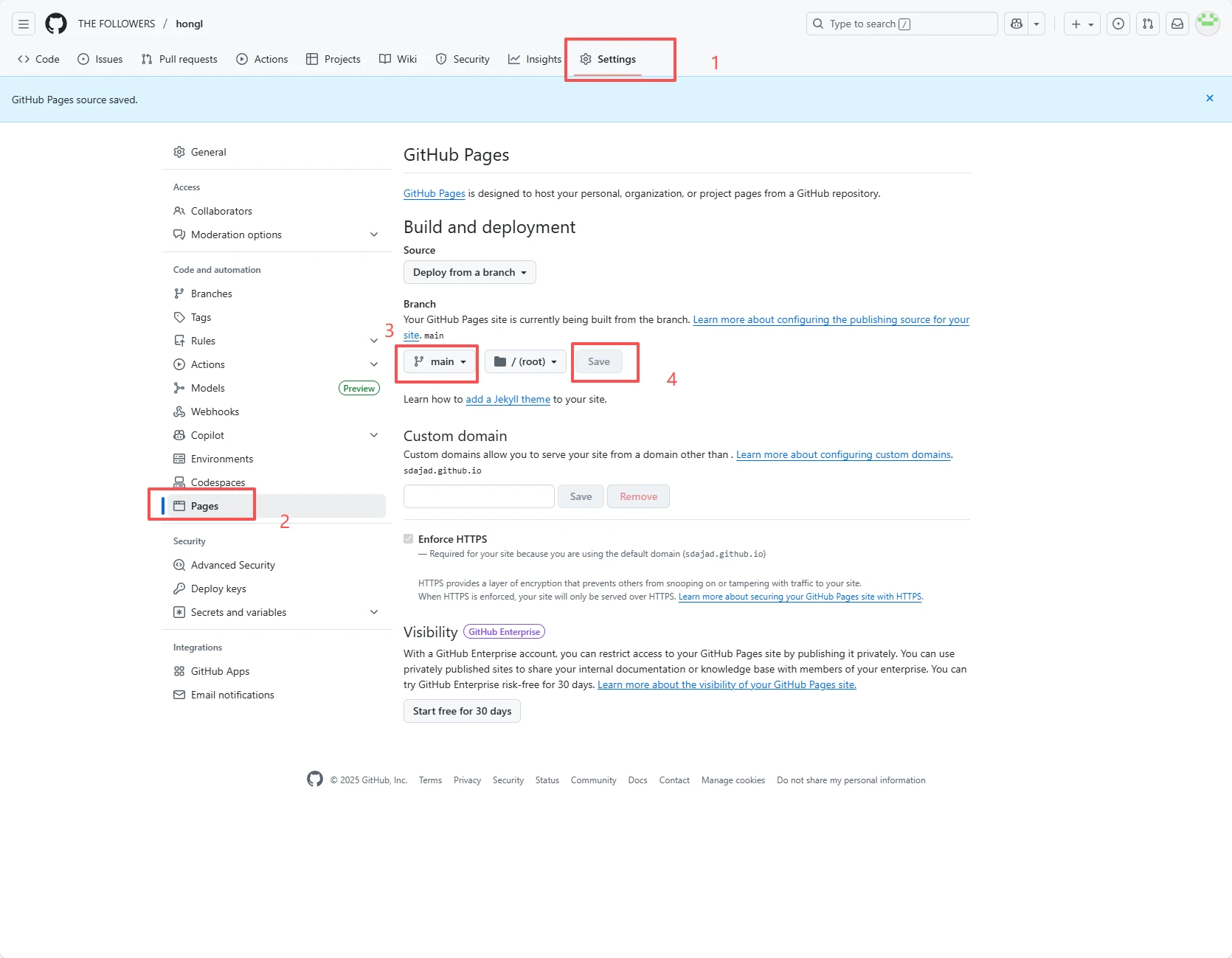Screen dimensions: 1232x958
Task: Expand Secrets and variables section
Action: pyautogui.click(x=374, y=612)
